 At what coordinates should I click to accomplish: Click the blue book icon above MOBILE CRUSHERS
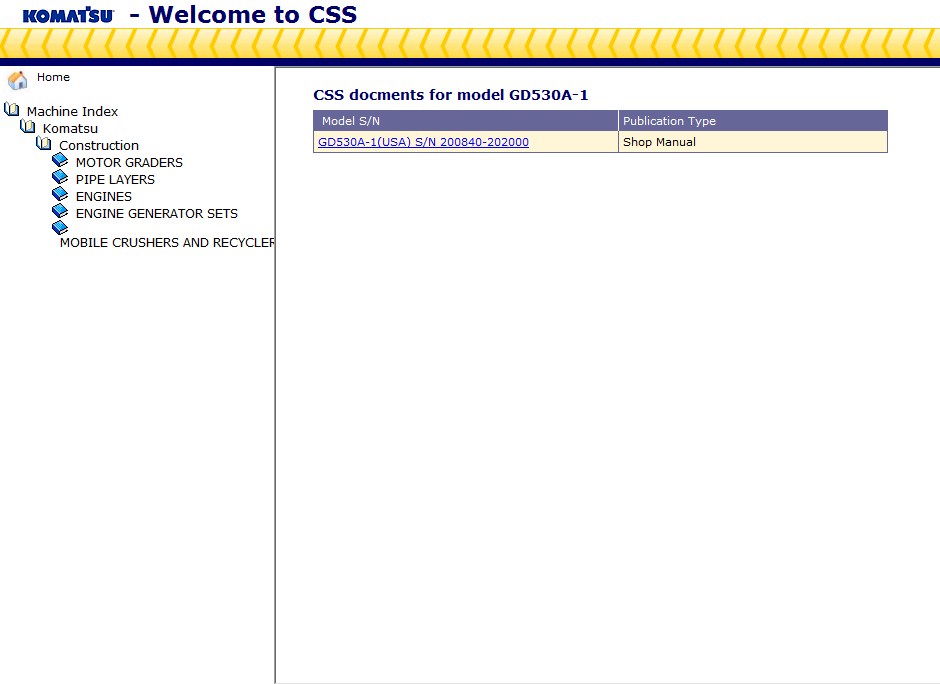(x=60, y=228)
